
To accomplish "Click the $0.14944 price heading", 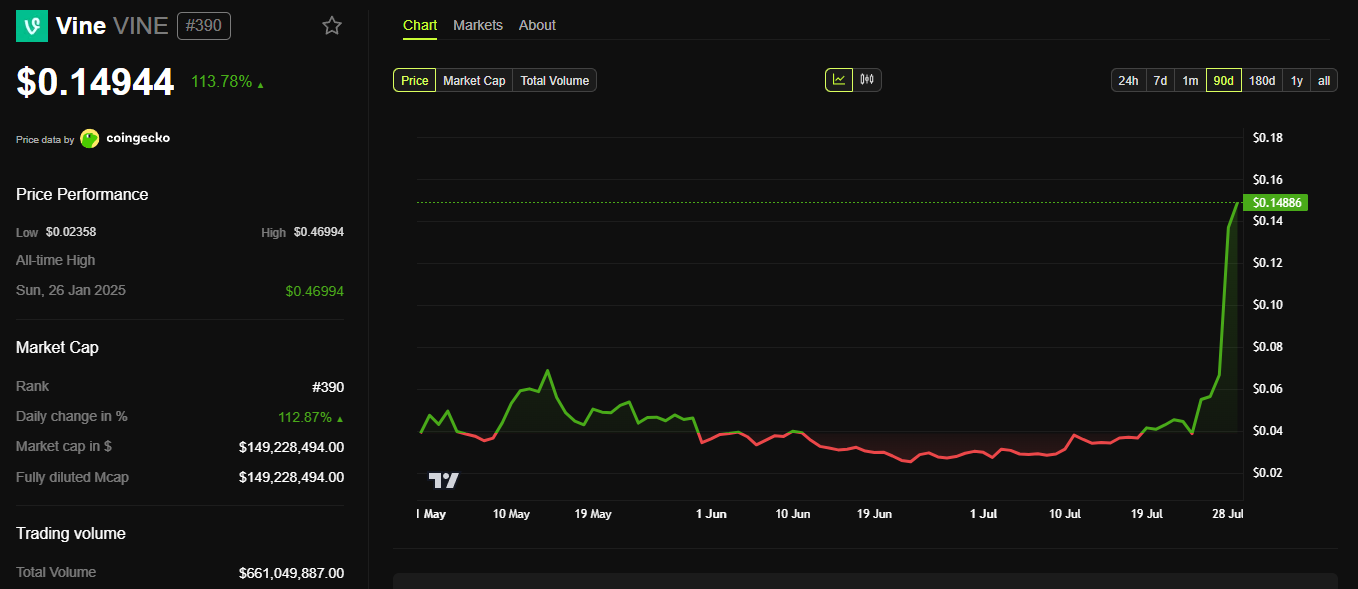I will (95, 82).
